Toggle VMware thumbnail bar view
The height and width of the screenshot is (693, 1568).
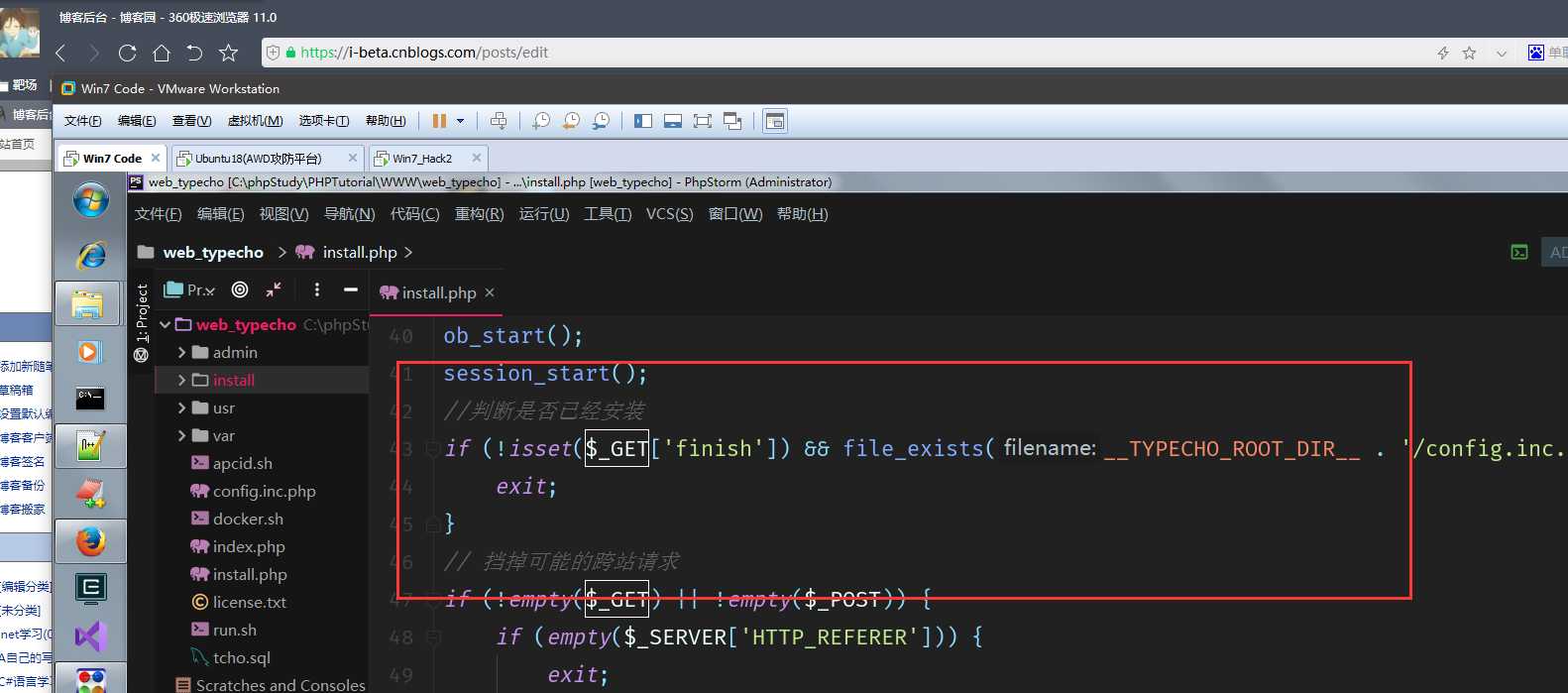pos(673,121)
